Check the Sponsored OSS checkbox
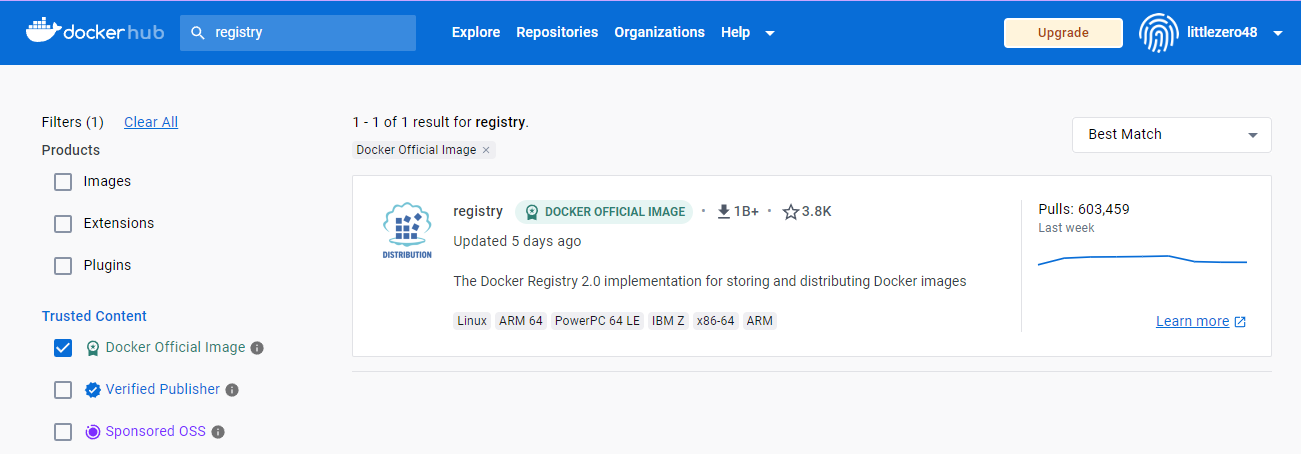1301x454 pixels. point(63,432)
